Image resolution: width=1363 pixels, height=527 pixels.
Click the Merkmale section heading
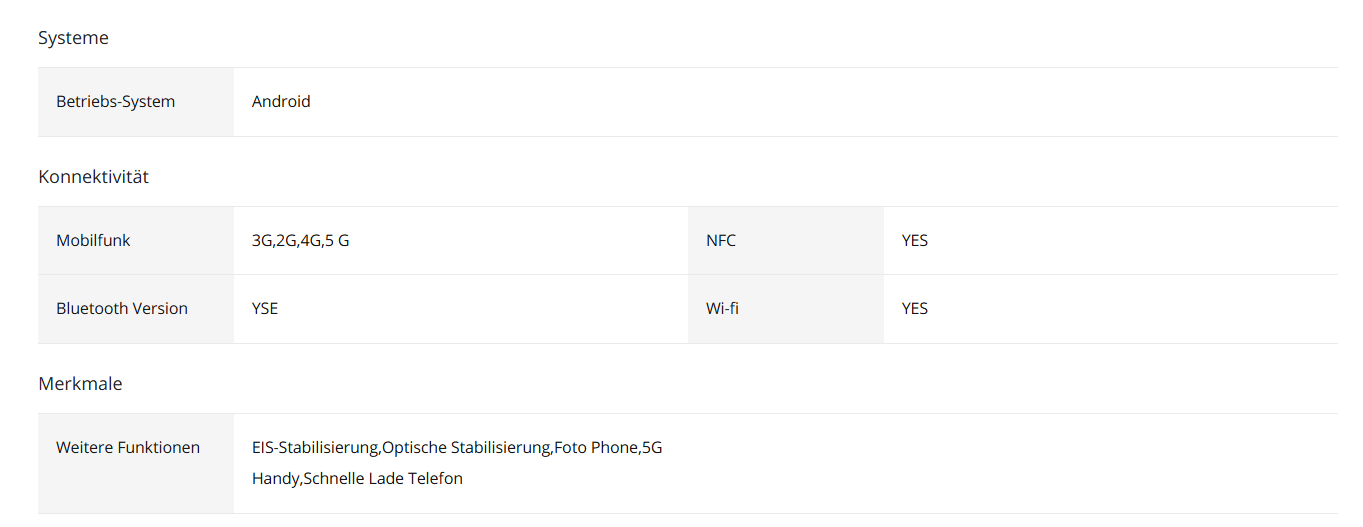click(x=80, y=384)
